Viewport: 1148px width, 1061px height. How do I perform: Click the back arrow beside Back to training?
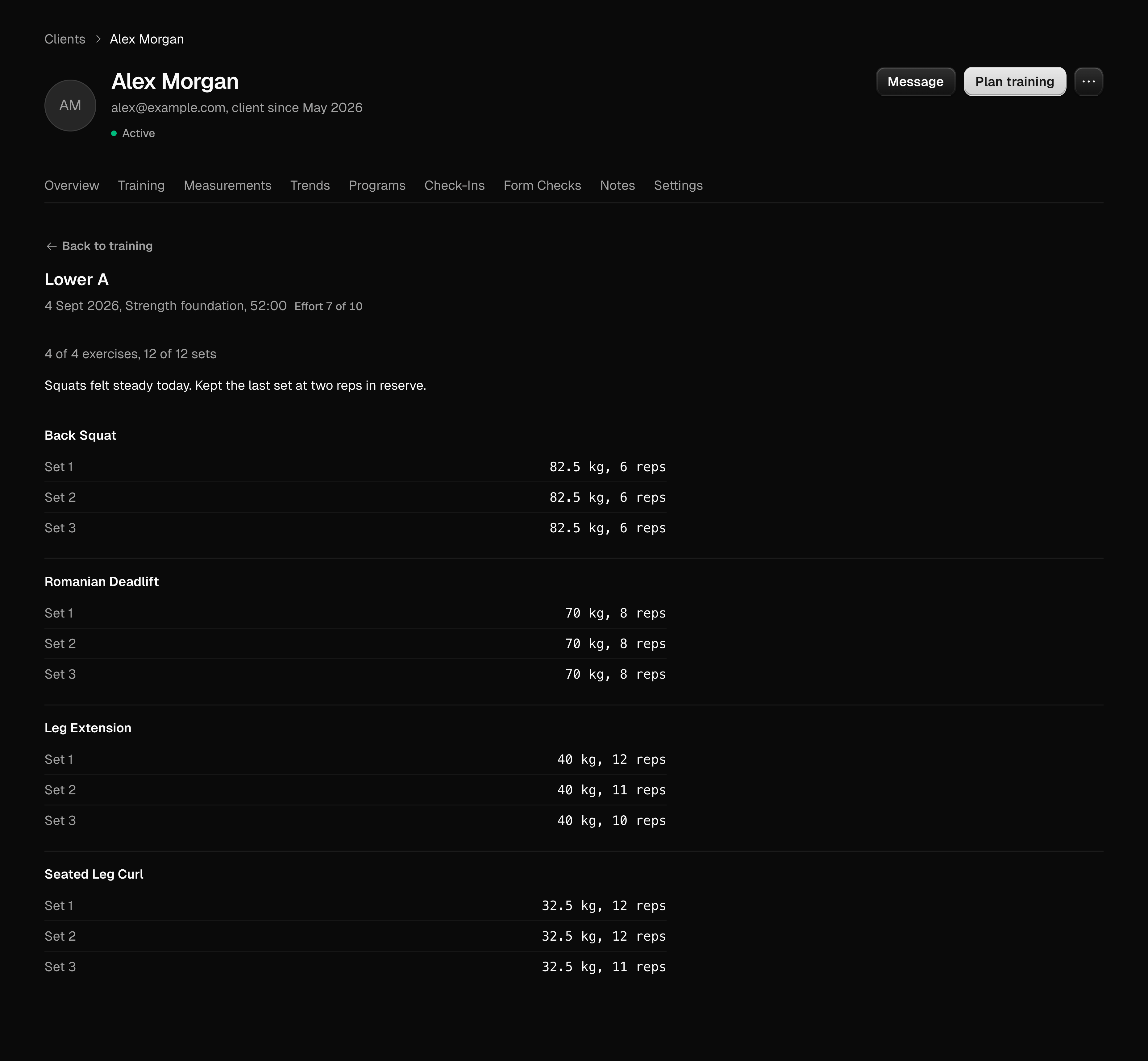(x=51, y=246)
